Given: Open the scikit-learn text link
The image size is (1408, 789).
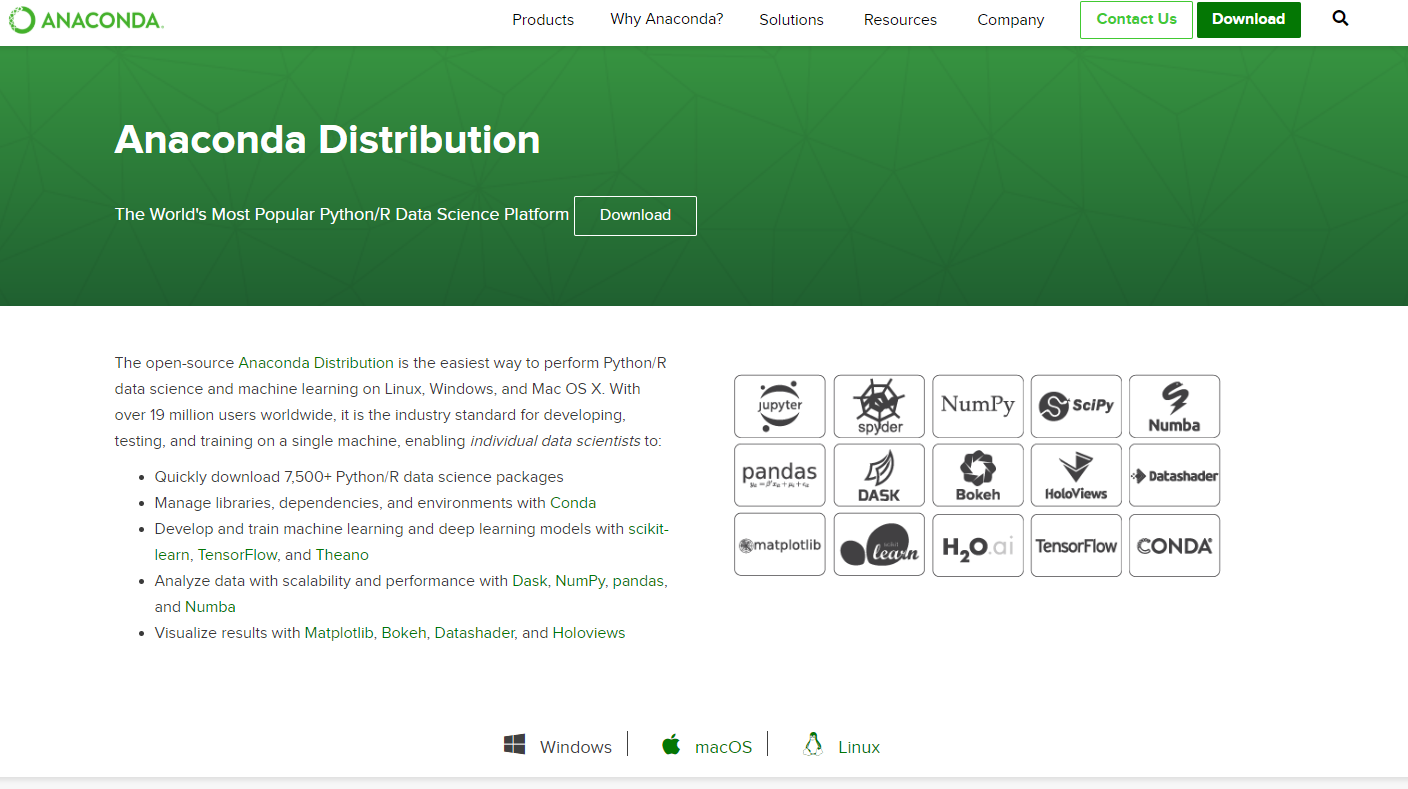Looking at the screenshot, I should (412, 541).
